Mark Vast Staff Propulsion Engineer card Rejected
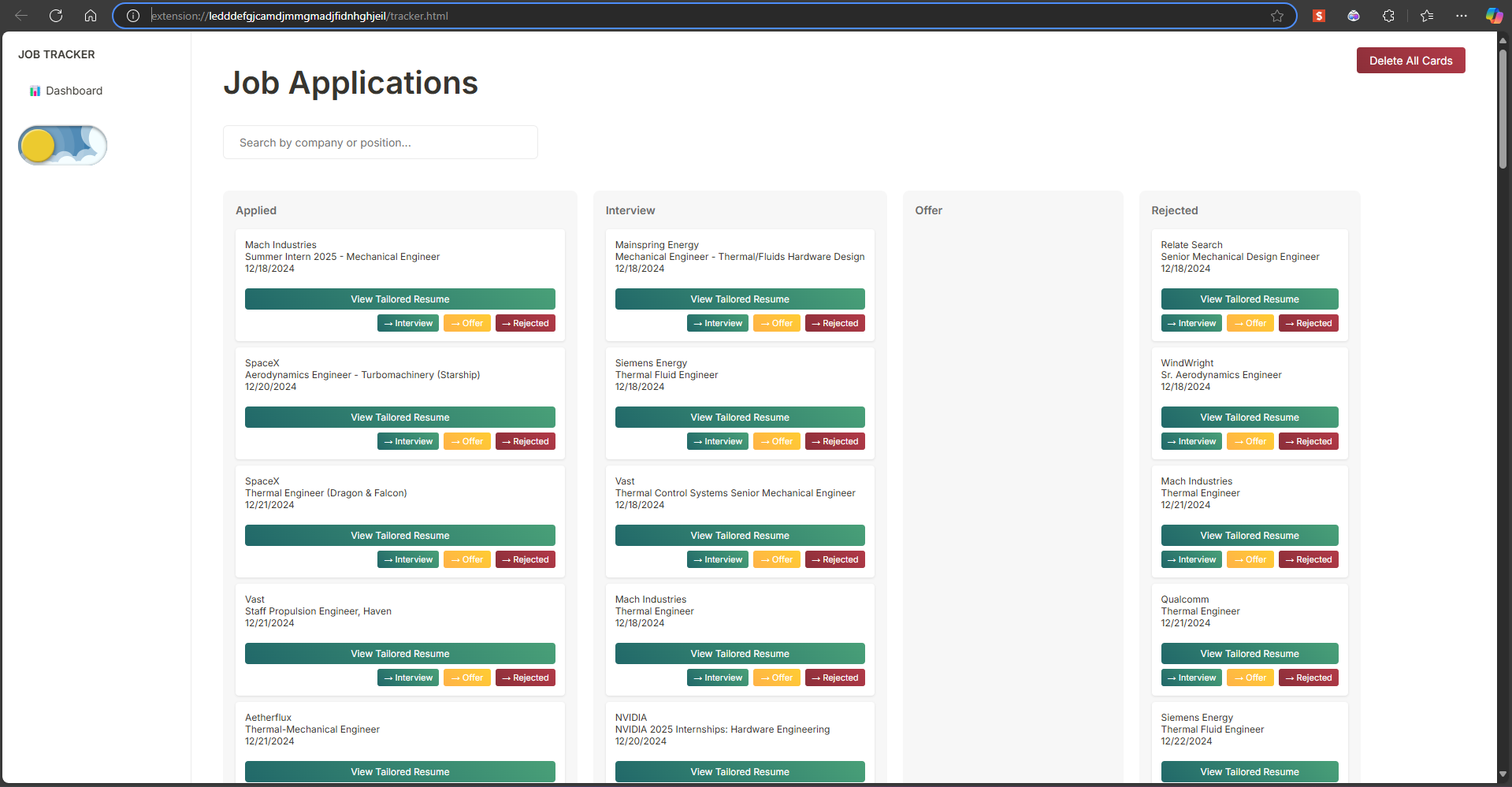 point(526,677)
